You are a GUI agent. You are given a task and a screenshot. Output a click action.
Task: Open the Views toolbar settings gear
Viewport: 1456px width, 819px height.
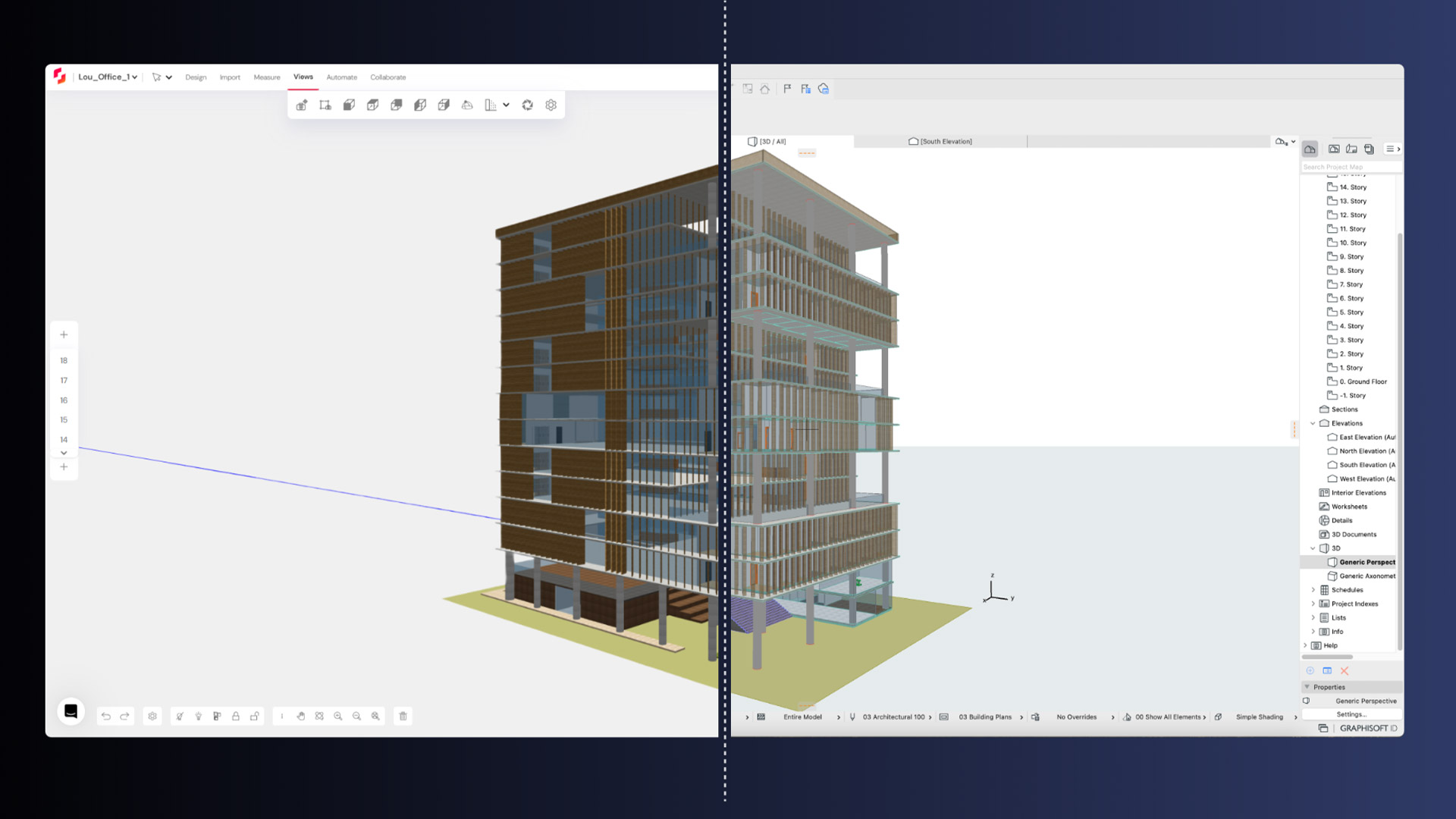coord(551,105)
